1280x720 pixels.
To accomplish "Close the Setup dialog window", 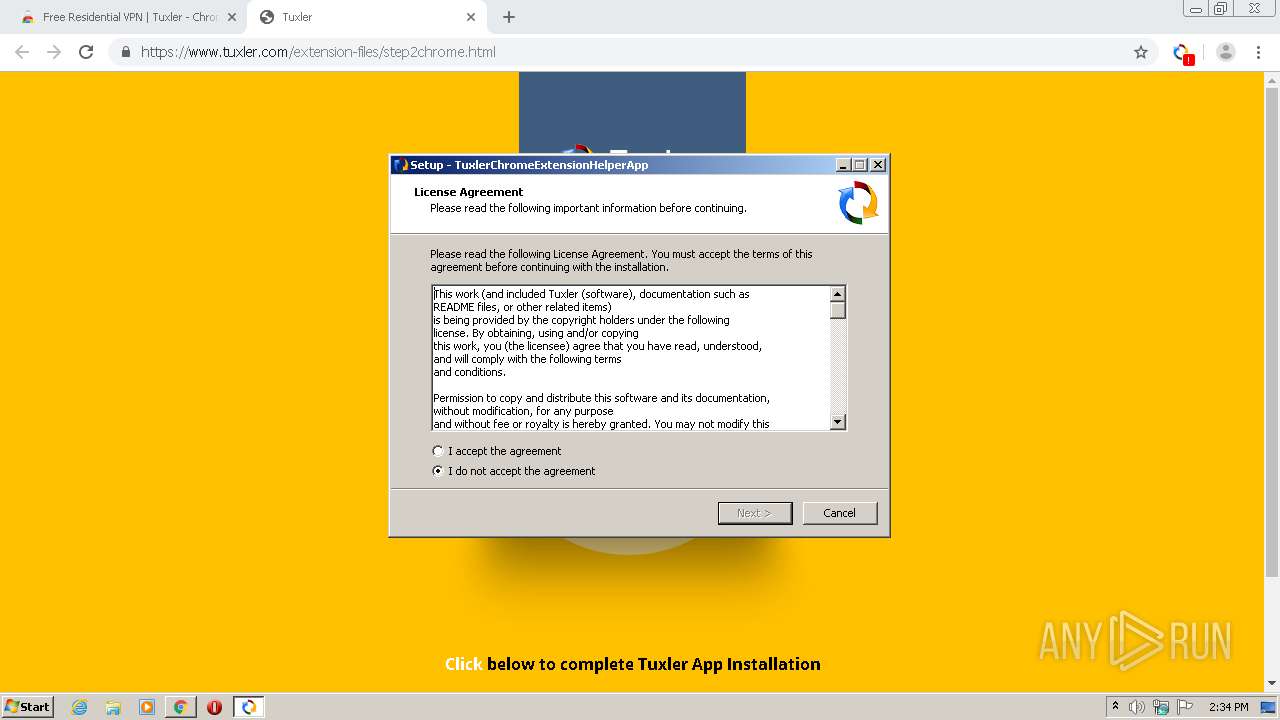I will point(878,165).
